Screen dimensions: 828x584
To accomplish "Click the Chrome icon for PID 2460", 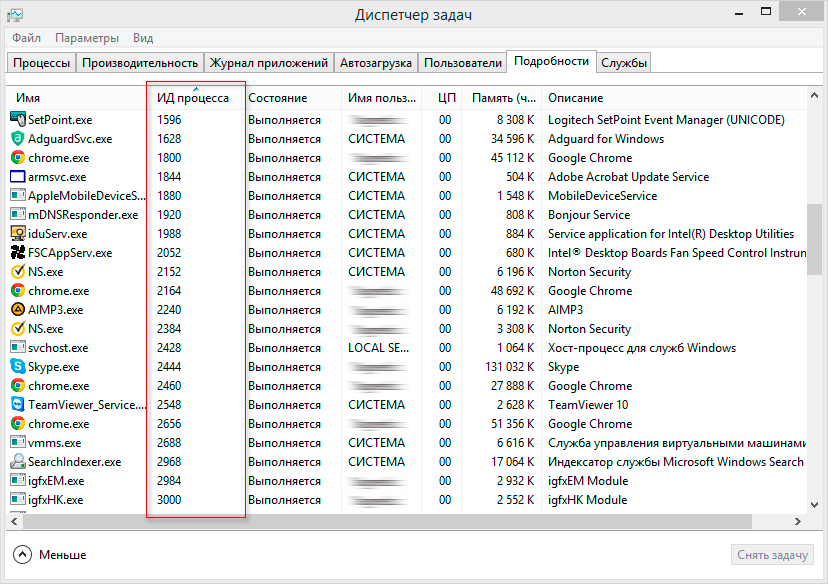I will coord(18,385).
